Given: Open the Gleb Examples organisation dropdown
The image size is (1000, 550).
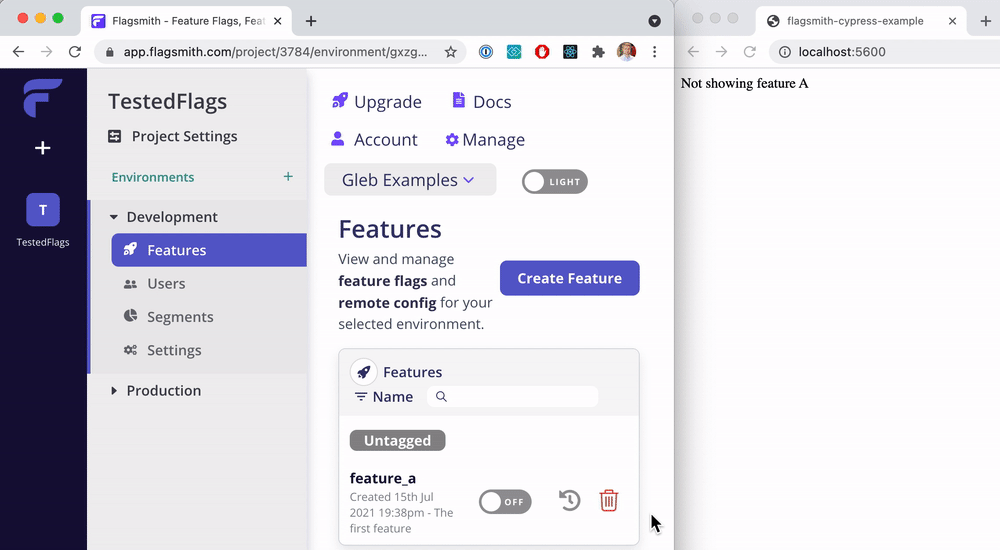Looking at the screenshot, I should tap(410, 180).
